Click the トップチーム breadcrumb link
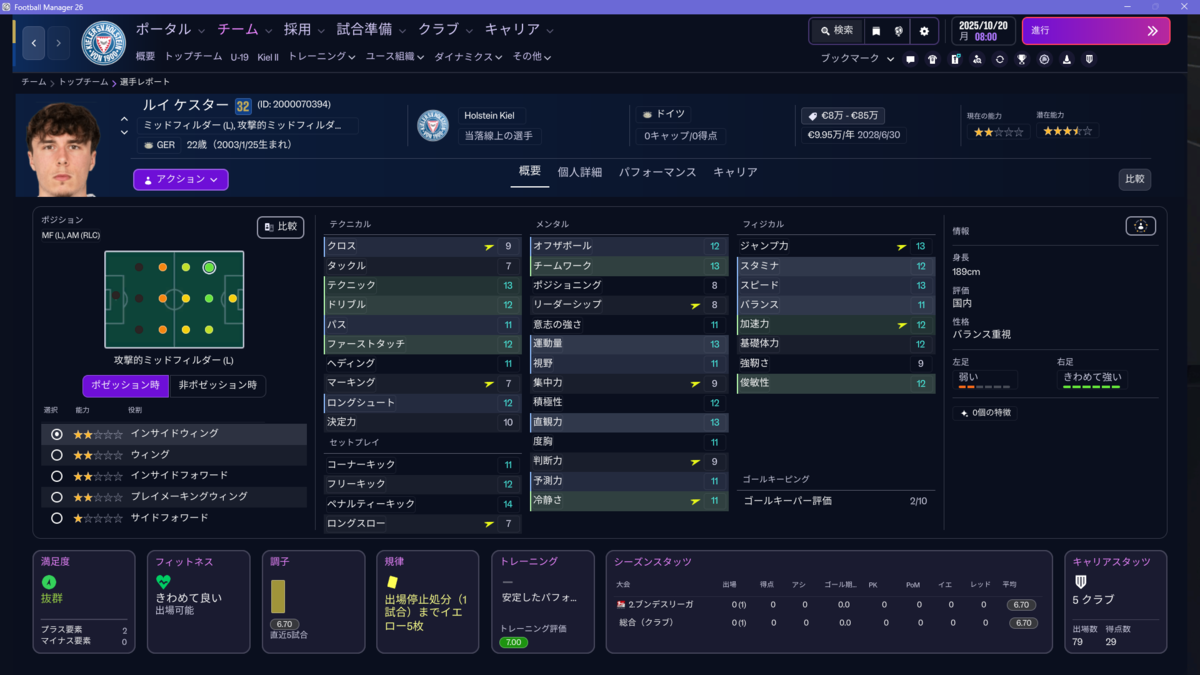Screen dimensions: 1200x675 (x=83, y=82)
